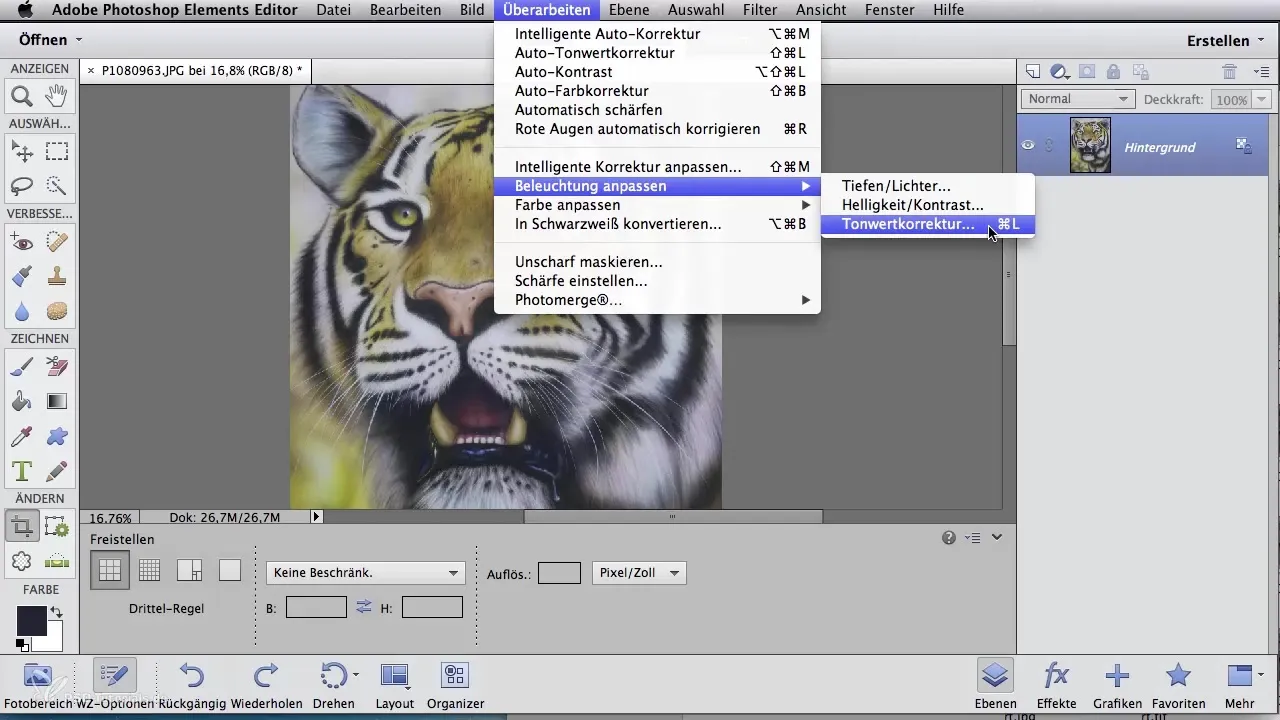Select the Lasso tool
Image resolution: width=1280 pixels, height=720 pixels.
click(x=22, y=186)
